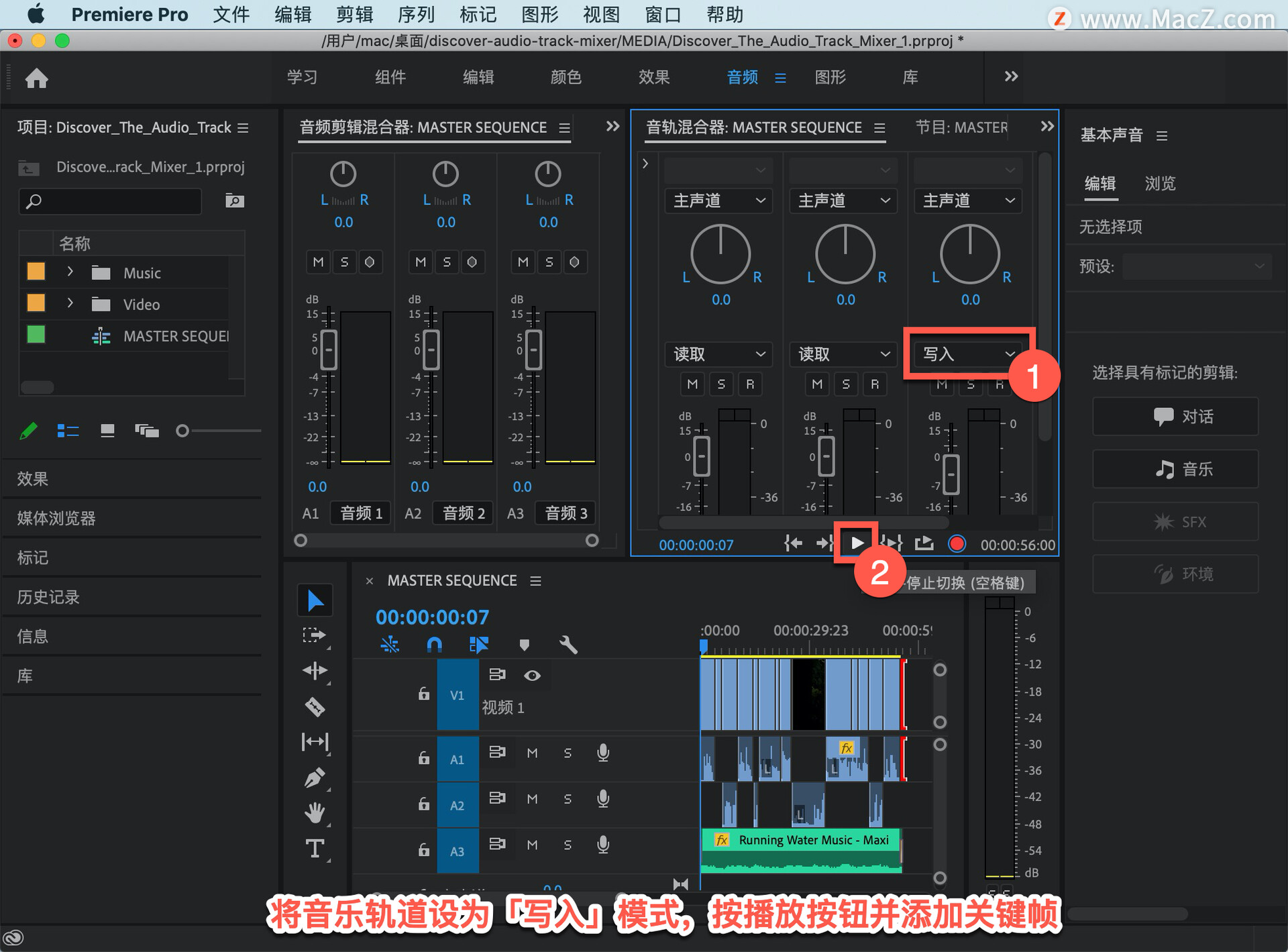Open first channel 读取 automation dropdown

coord(718,354)
